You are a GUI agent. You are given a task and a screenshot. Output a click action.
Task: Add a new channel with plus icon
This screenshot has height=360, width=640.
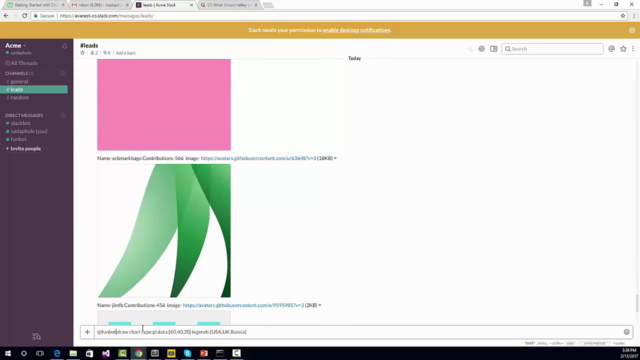click(63, 73)
